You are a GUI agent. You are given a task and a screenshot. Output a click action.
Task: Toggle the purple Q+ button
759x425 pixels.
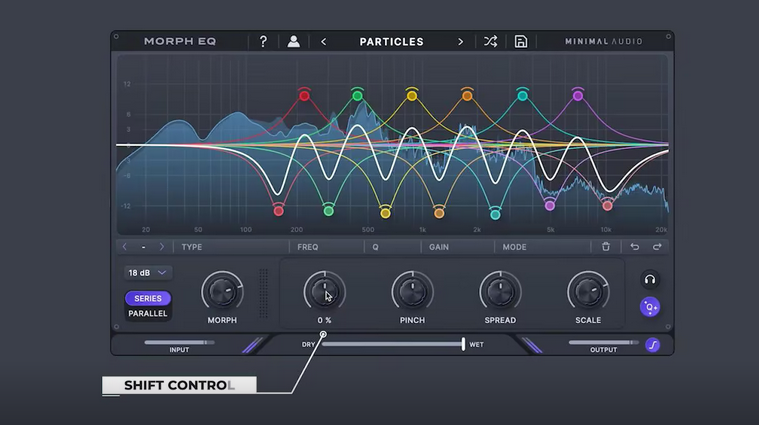[x=650, y=307]
